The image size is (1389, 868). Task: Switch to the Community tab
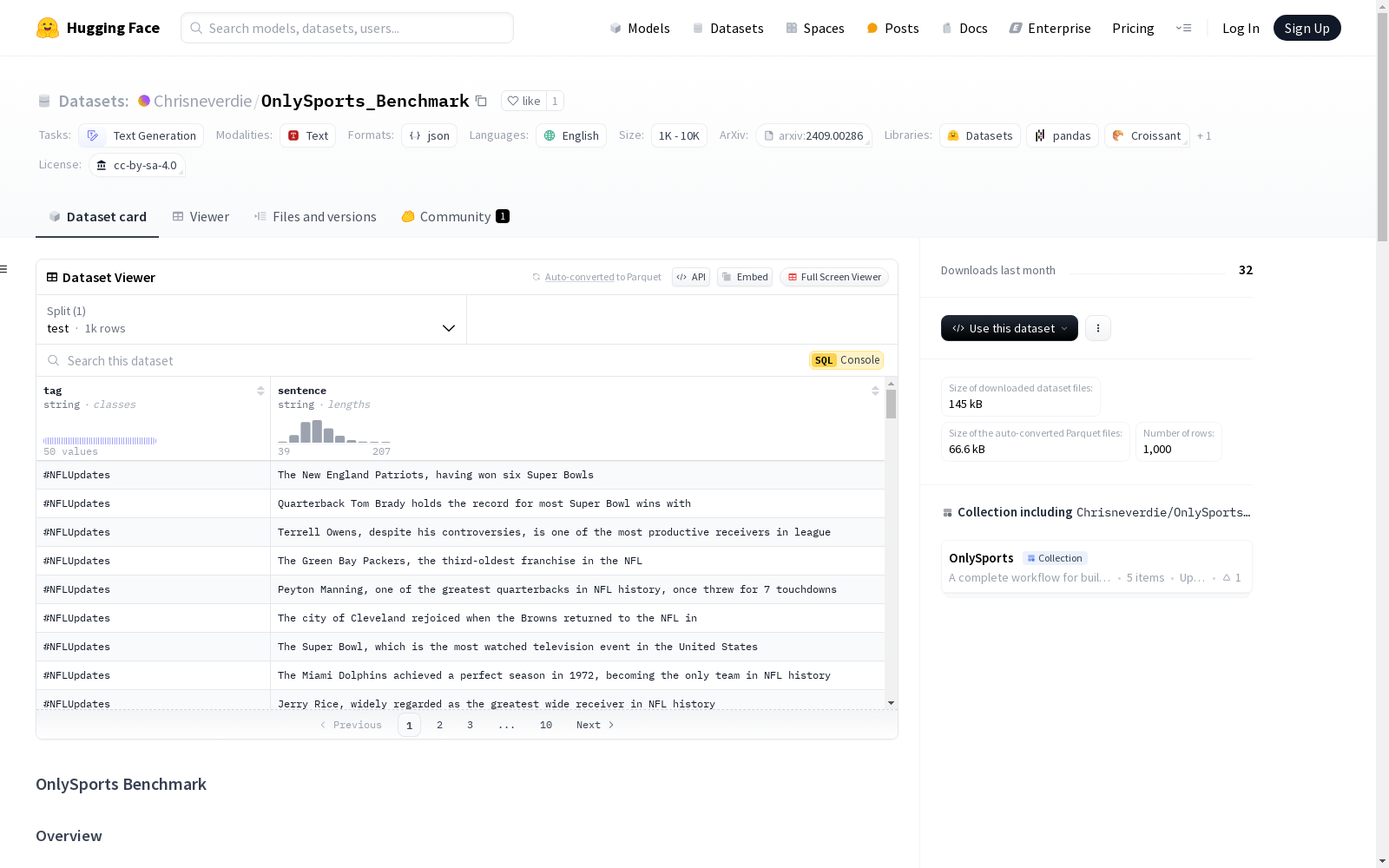455,217
